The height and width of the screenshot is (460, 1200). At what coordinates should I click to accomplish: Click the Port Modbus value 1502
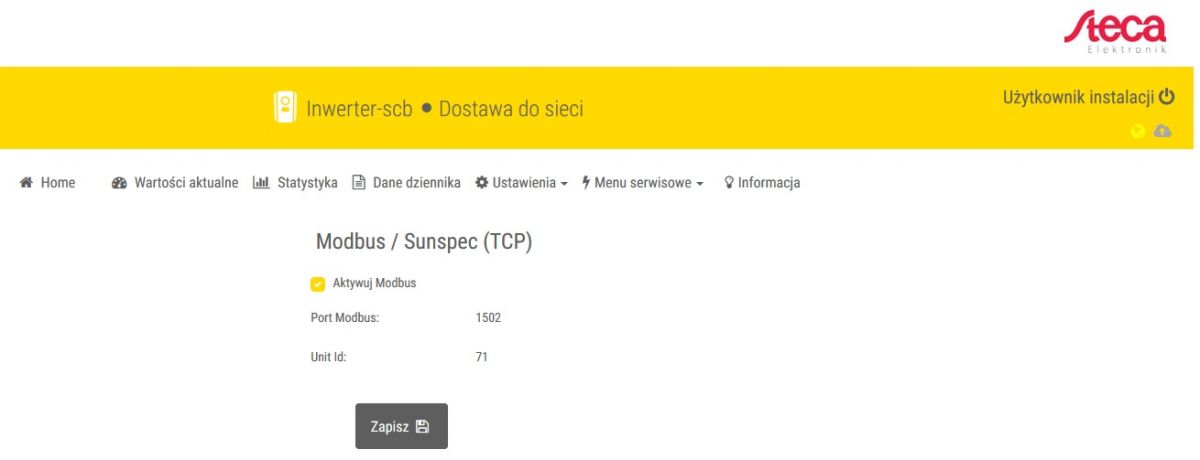coord(488,318)
